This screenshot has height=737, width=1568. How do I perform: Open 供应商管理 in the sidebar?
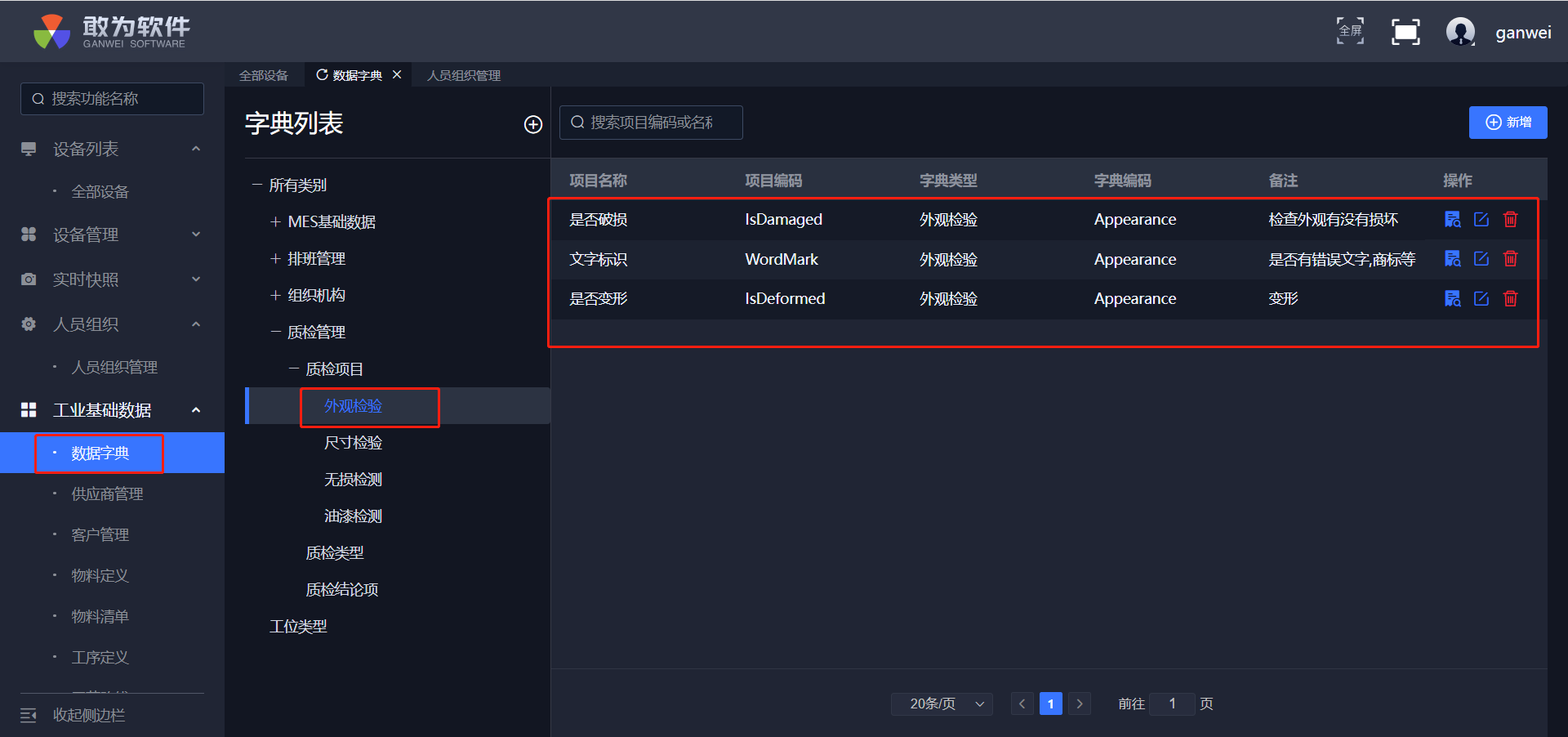click(x=107, y=494)
